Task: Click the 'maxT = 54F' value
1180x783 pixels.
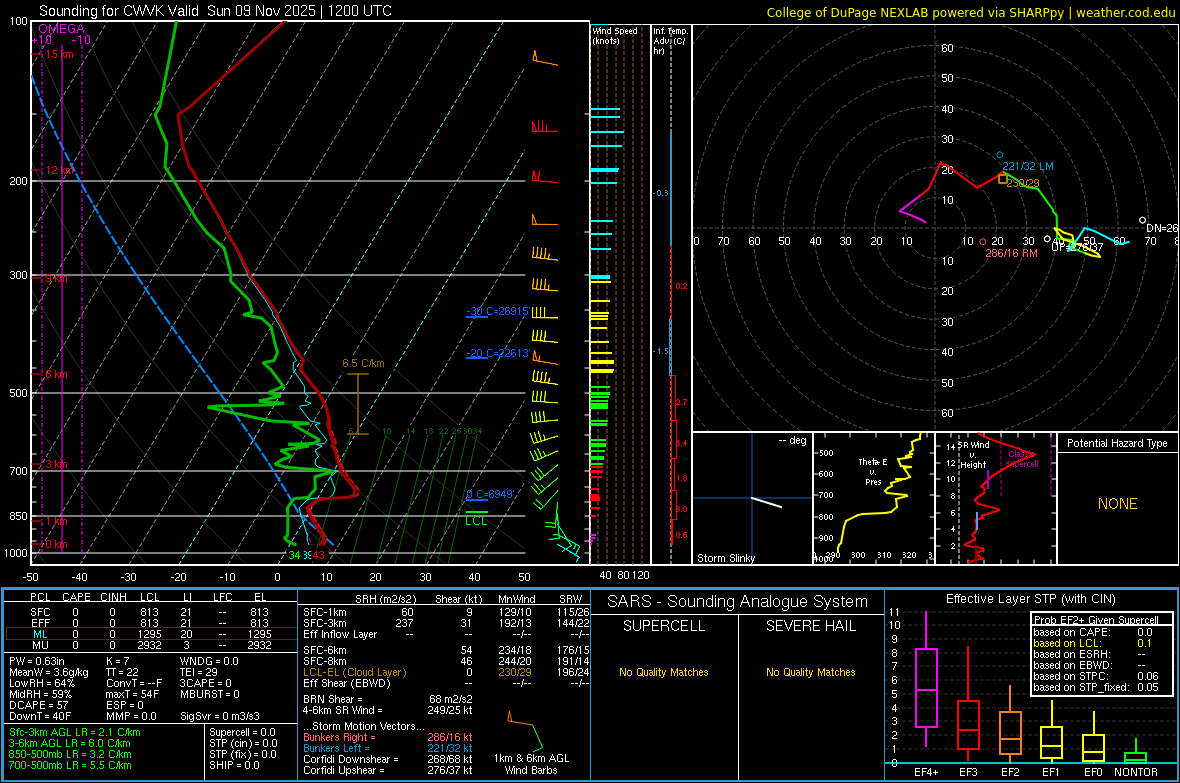Action: 132,694
